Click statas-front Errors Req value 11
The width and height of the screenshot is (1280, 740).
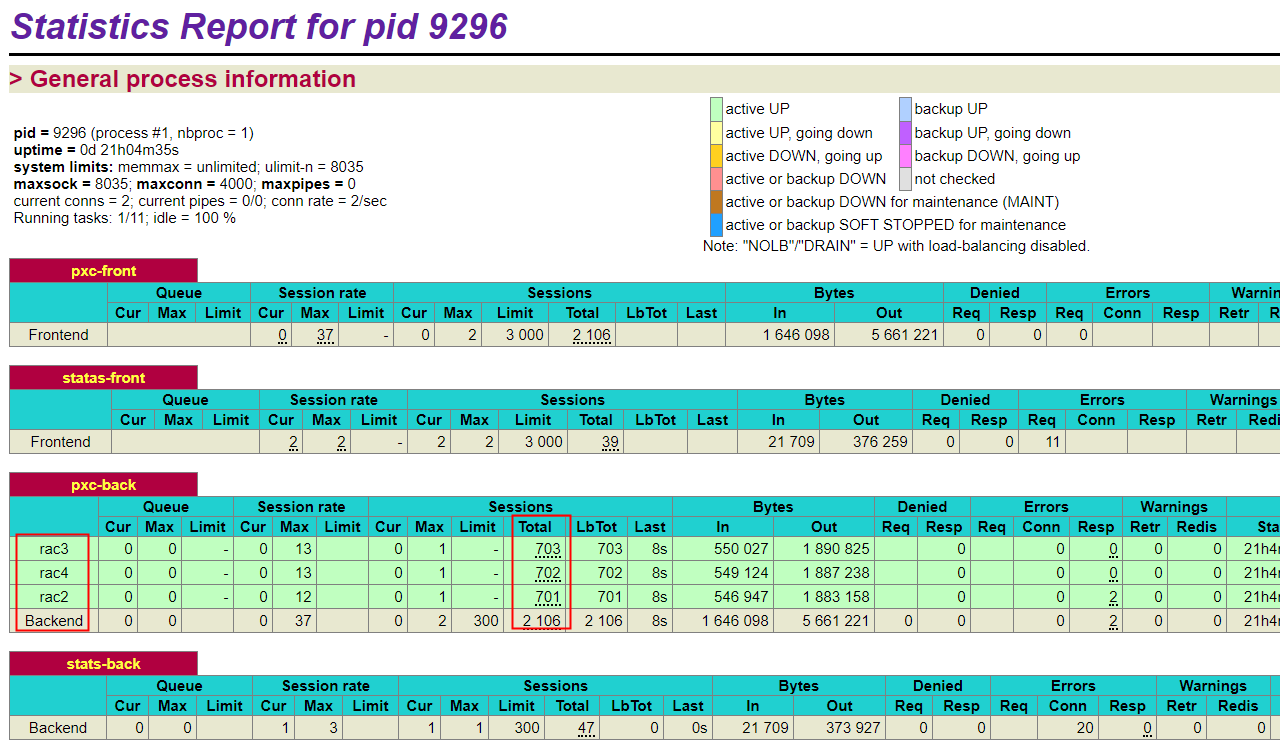point(1051,442)
